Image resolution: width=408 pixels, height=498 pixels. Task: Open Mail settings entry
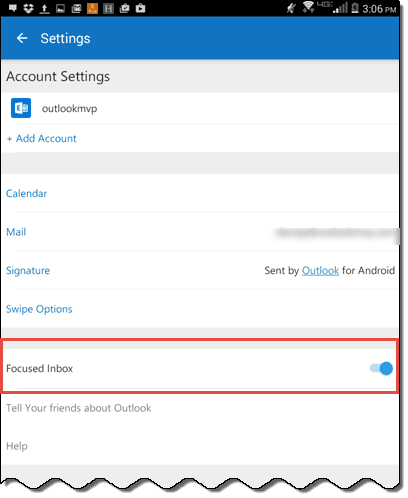click(x=16, y=232)
